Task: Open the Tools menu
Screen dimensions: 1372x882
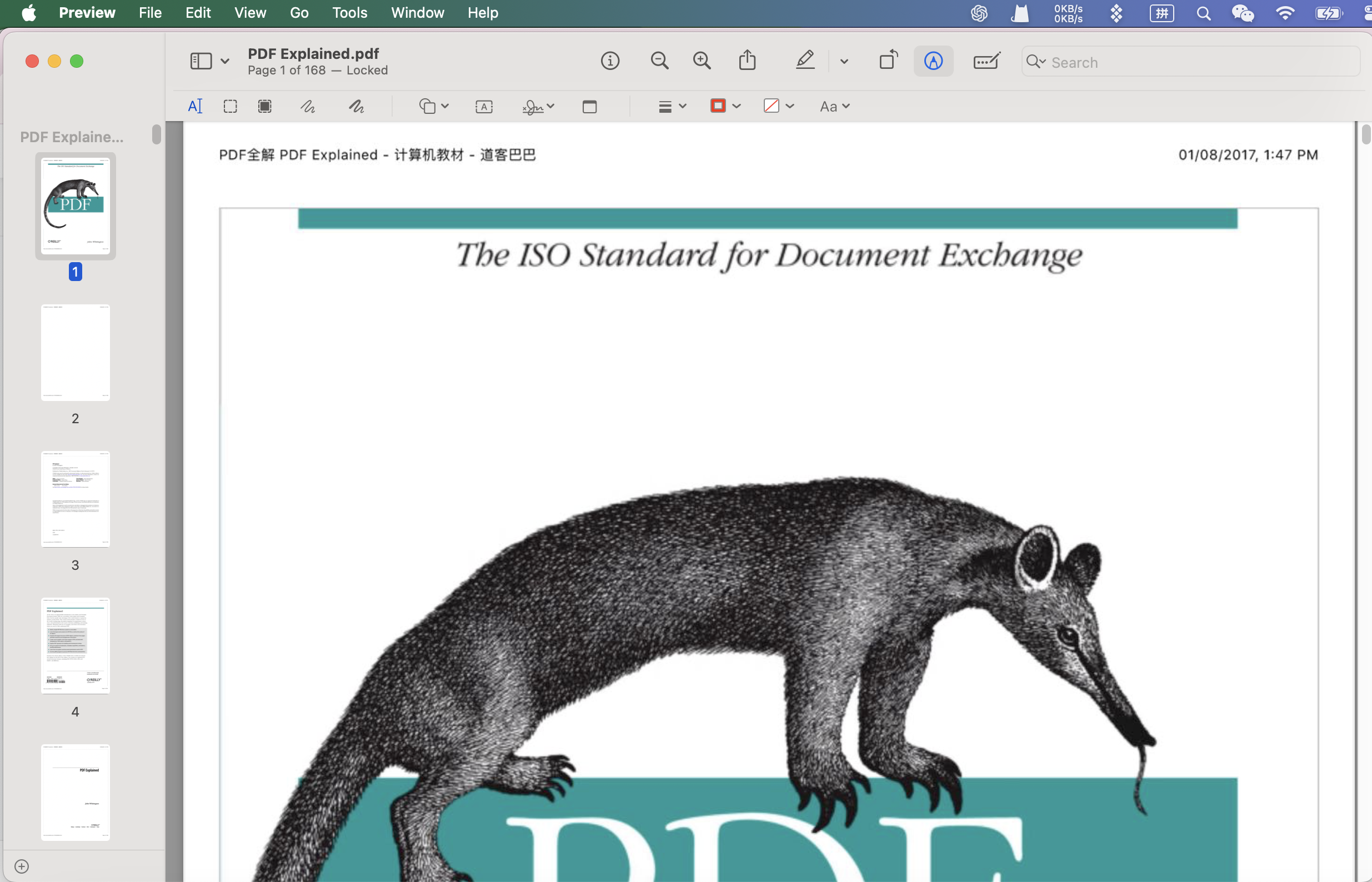Action: (349, 13)
